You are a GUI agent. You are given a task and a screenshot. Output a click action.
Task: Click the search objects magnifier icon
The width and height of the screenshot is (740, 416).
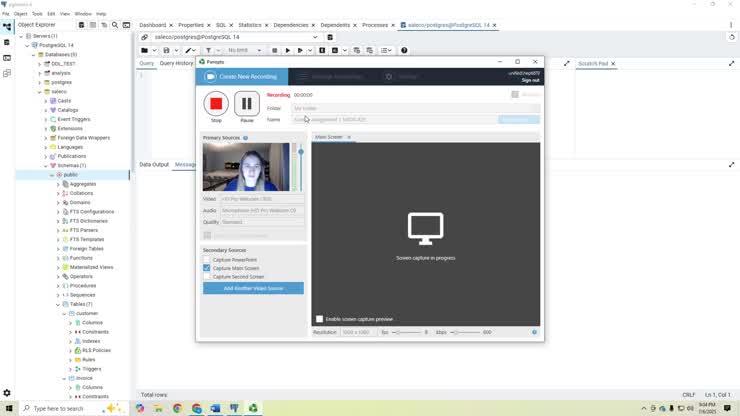(x=115, y=25)
